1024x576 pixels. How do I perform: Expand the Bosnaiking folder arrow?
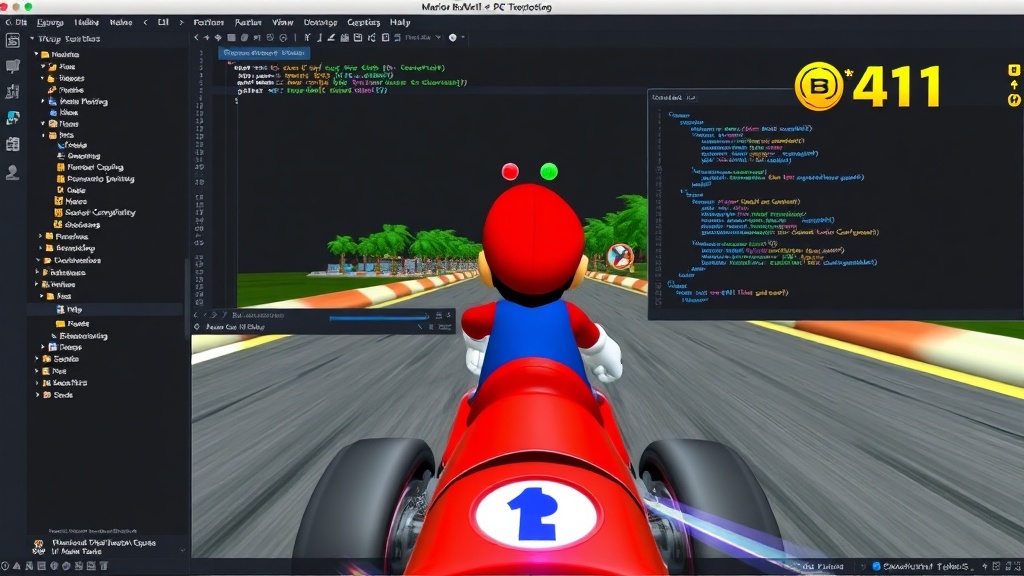pos(40,248)
